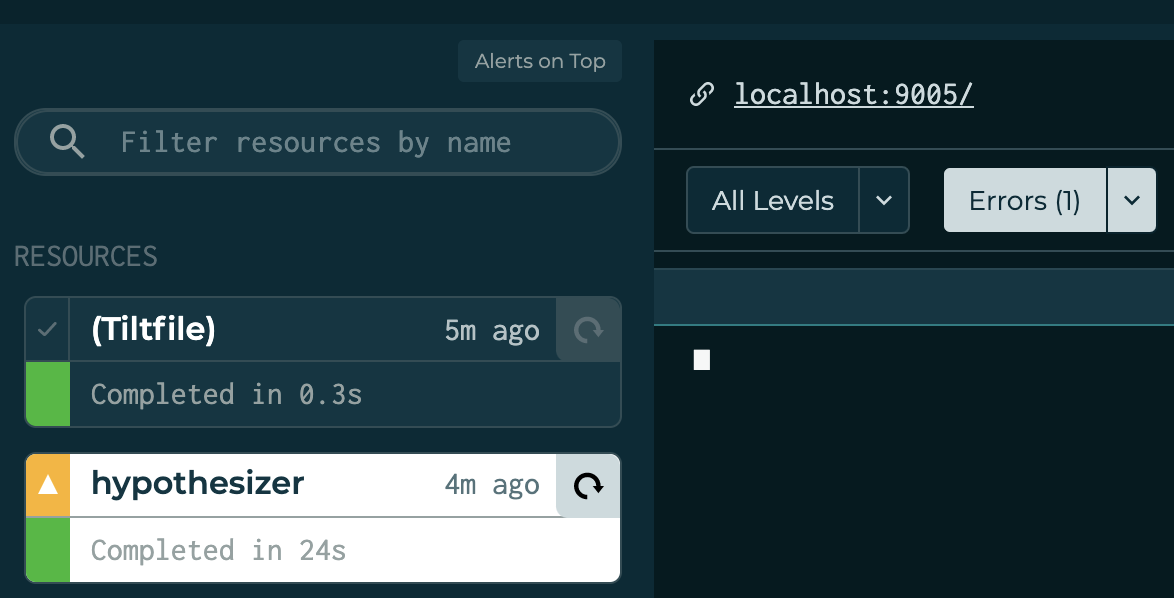Select the All Levels log filter
The height and width of the screenshot is (598, 1174).
773,201
